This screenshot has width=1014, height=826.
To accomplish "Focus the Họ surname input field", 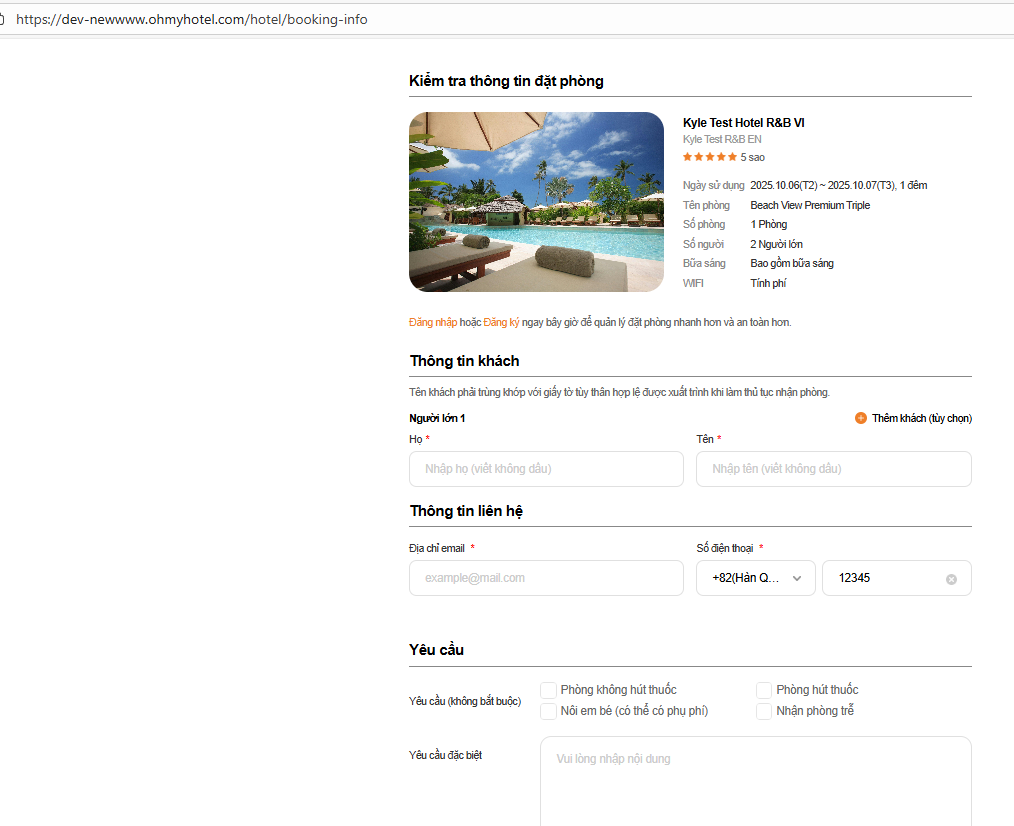I will pos(546,469).
